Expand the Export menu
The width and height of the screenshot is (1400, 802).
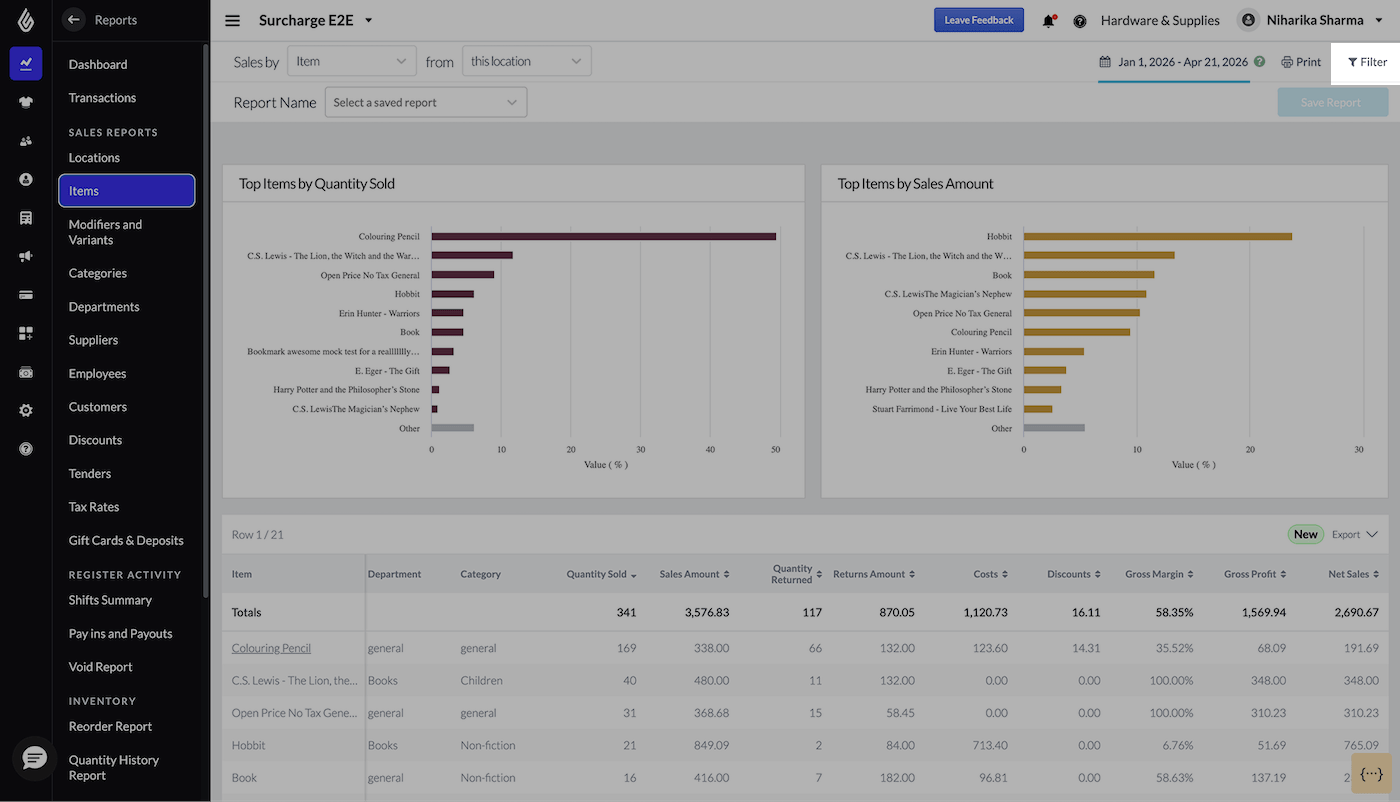point(1355,535)
